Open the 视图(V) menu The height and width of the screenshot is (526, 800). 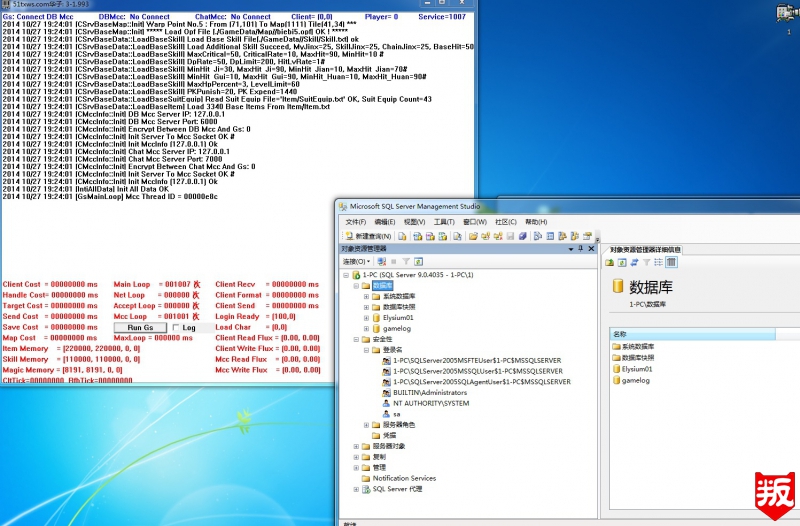pos(414,222)
